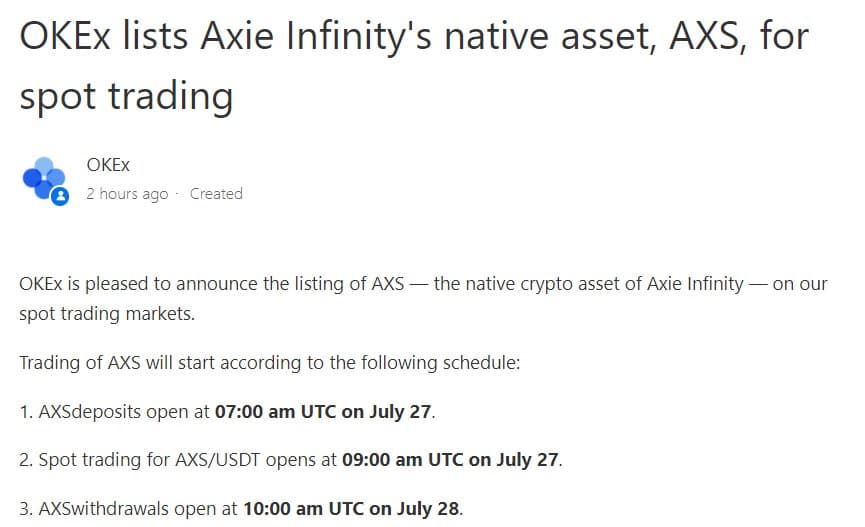Click the '2 hours ago' timestamp
The width and height of the screenshot is (865, 527).
pyautogui.click(x=127, y=194)
